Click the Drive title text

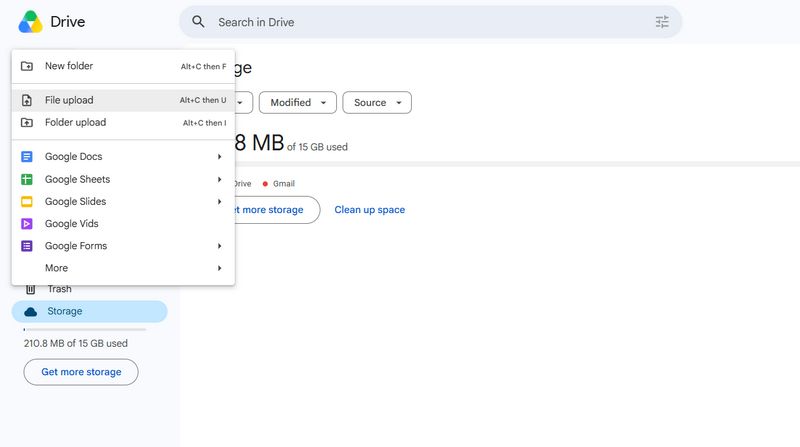coord(67,22)
